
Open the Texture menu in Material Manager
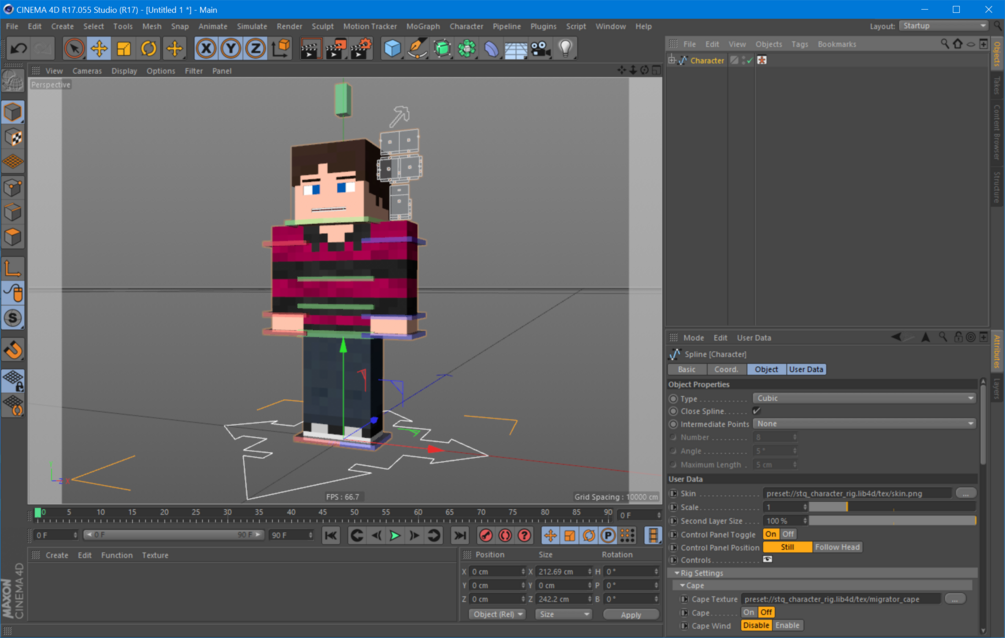[x=155, y=555]
